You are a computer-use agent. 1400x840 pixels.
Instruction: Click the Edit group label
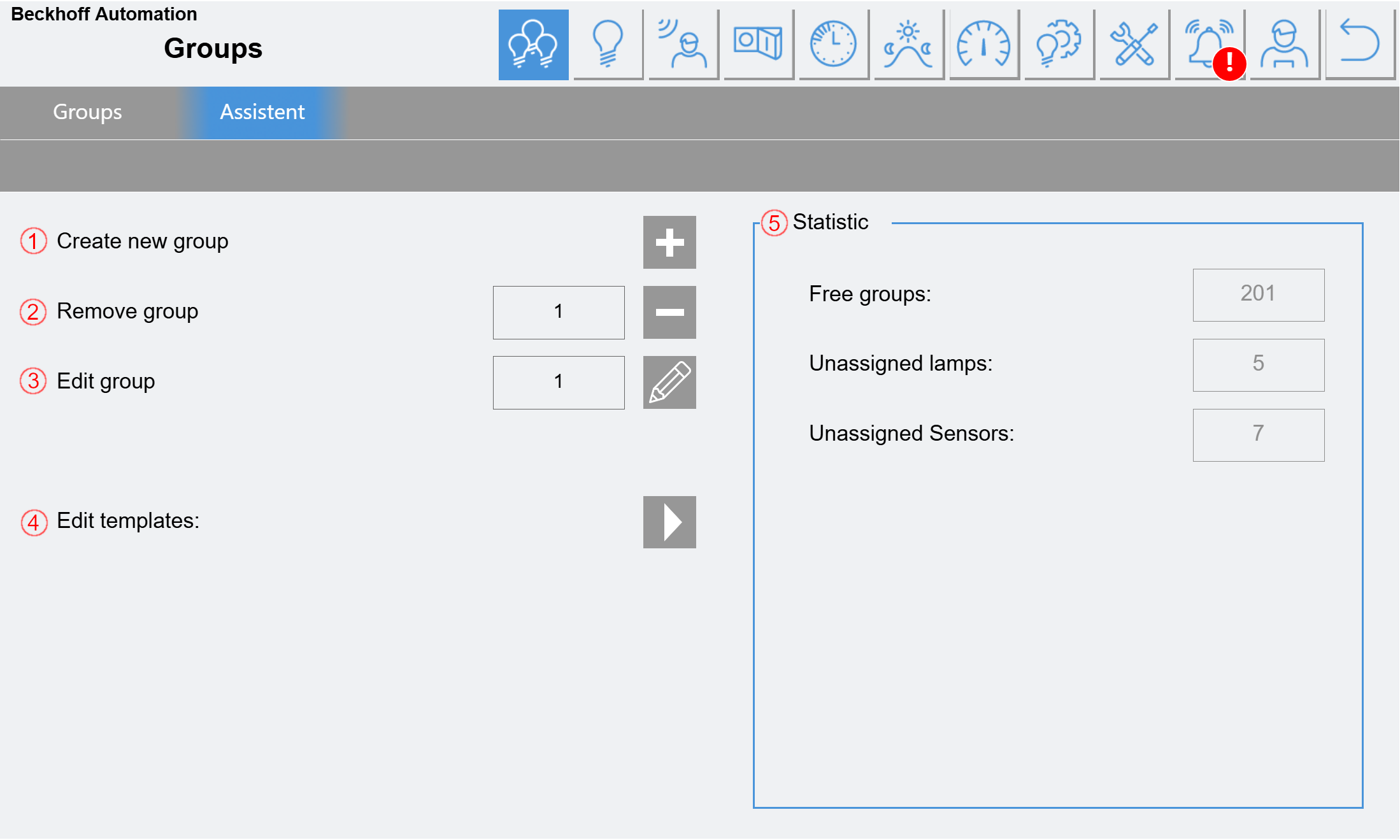106,381
